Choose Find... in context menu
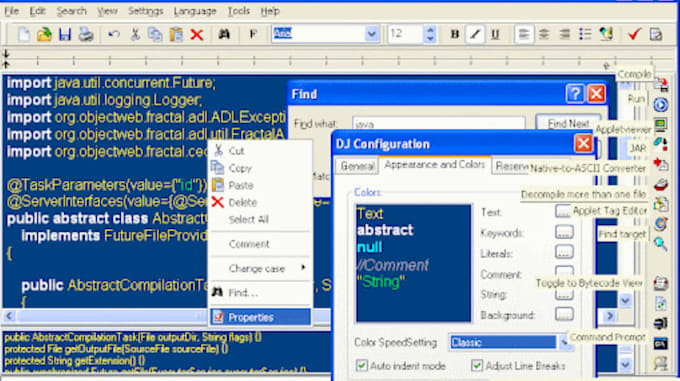The height and width of the screenshot is (381, 680). pos(260,293)
